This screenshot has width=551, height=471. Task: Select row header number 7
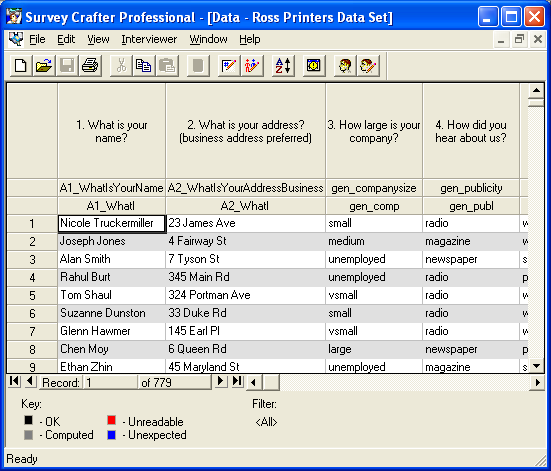tap(32, 331)
